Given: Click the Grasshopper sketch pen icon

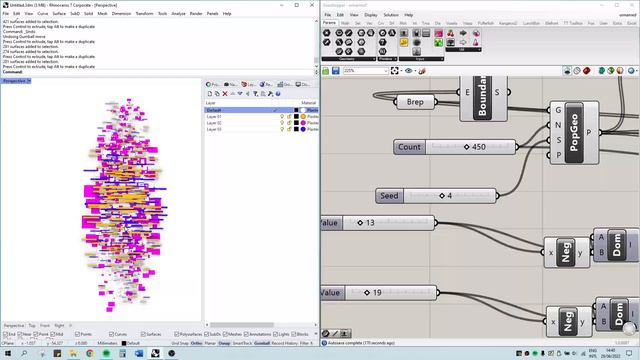Looking at the screenshot, I should (422, 71).
